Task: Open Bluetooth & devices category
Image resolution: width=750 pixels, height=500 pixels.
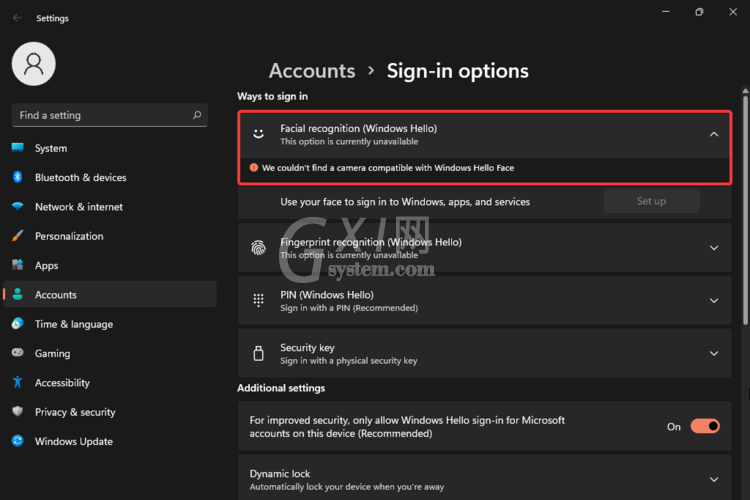Action: pyautogui.click(x=110, y=177)
